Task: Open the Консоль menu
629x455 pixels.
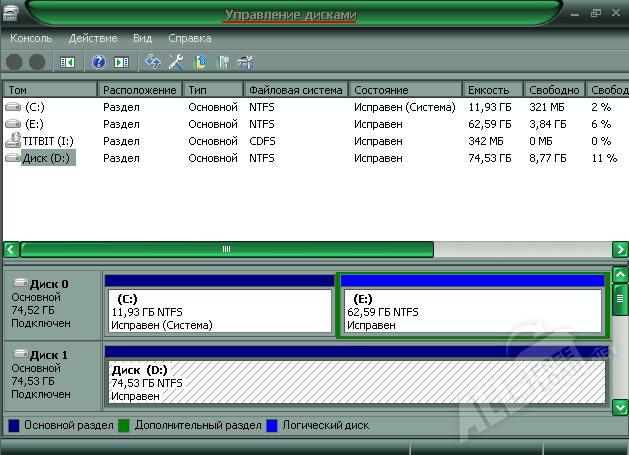Action: 31,38
